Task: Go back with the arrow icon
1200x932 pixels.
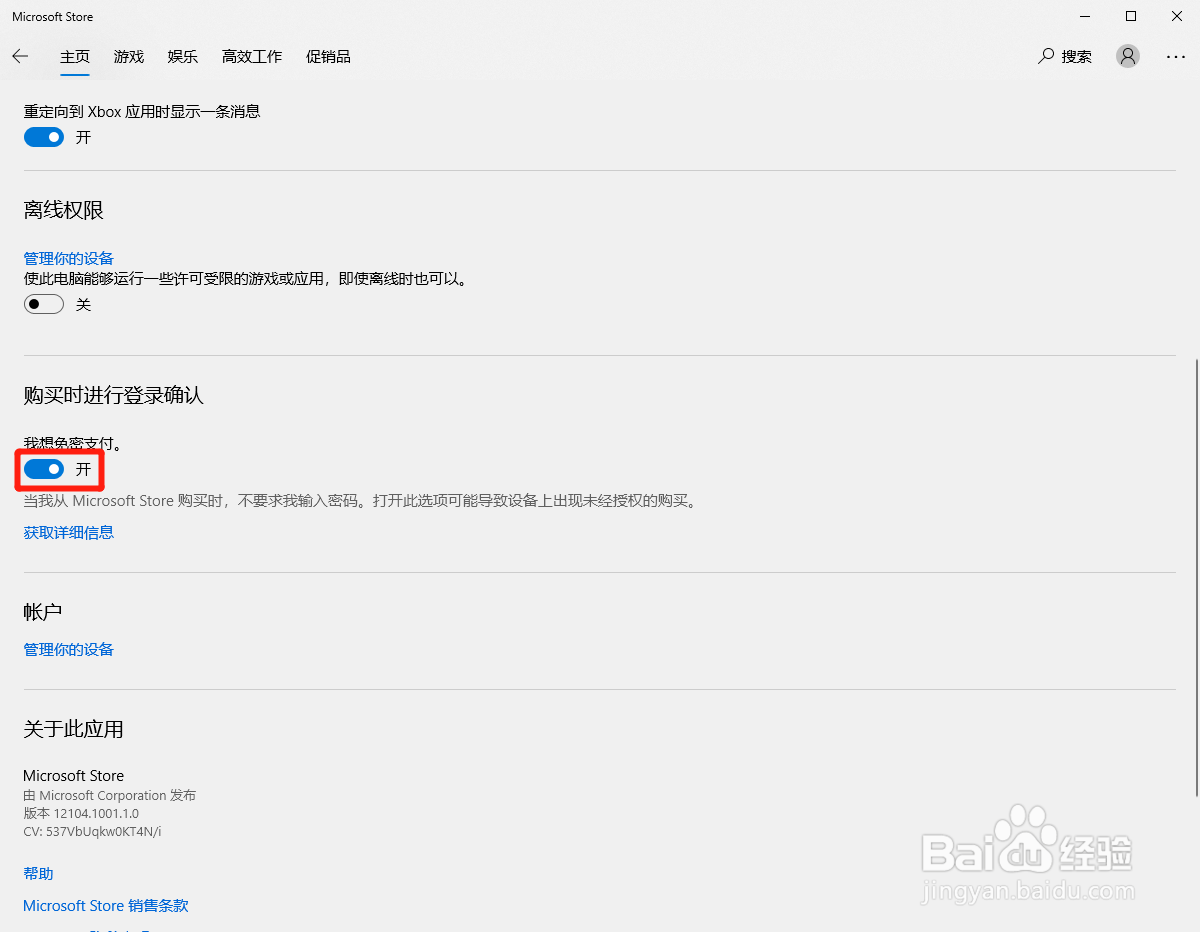Action: [20, 56]
